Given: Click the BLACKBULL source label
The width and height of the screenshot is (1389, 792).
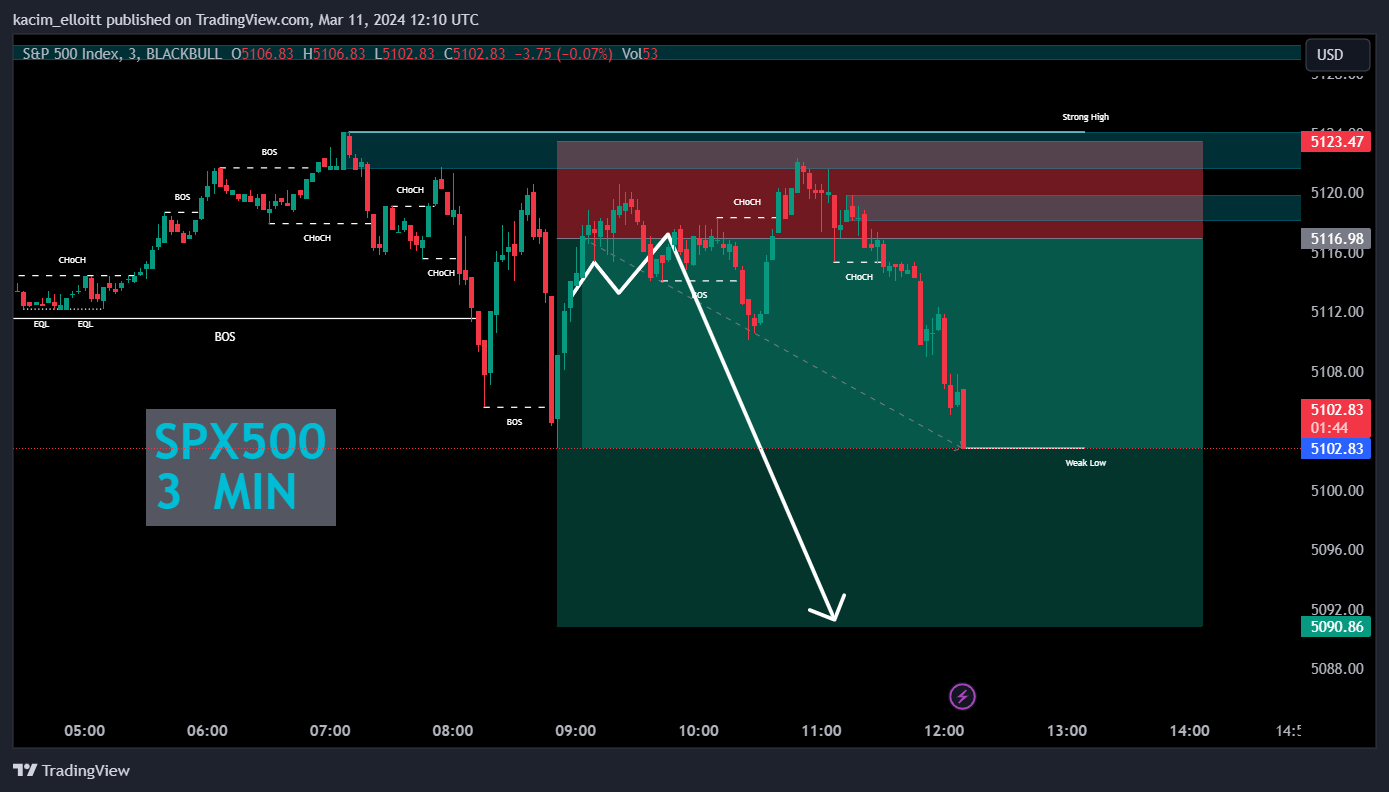Looking at the screenshot, I should pyautogui.click(x=185, y=54).
